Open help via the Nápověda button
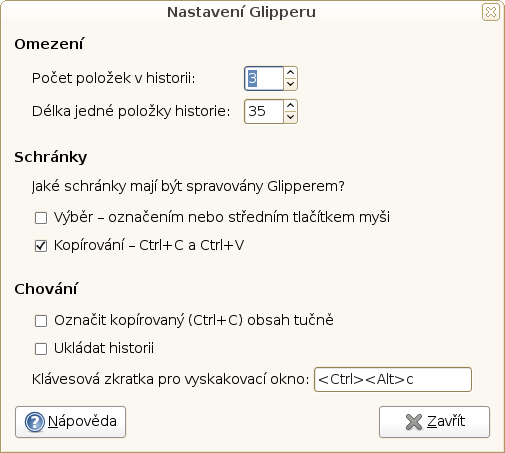The height and width of the screenshot is (453, 505). [x=70, y=422]
